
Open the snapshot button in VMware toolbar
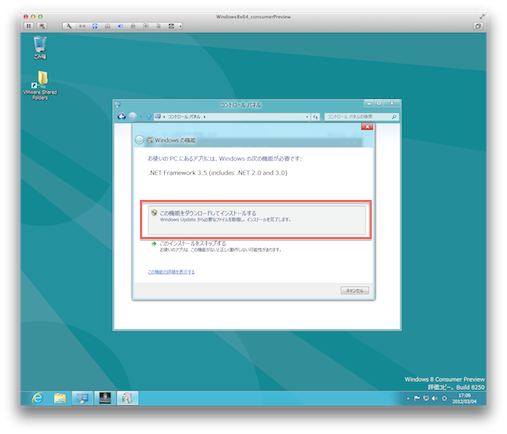(x=42, y=26)
